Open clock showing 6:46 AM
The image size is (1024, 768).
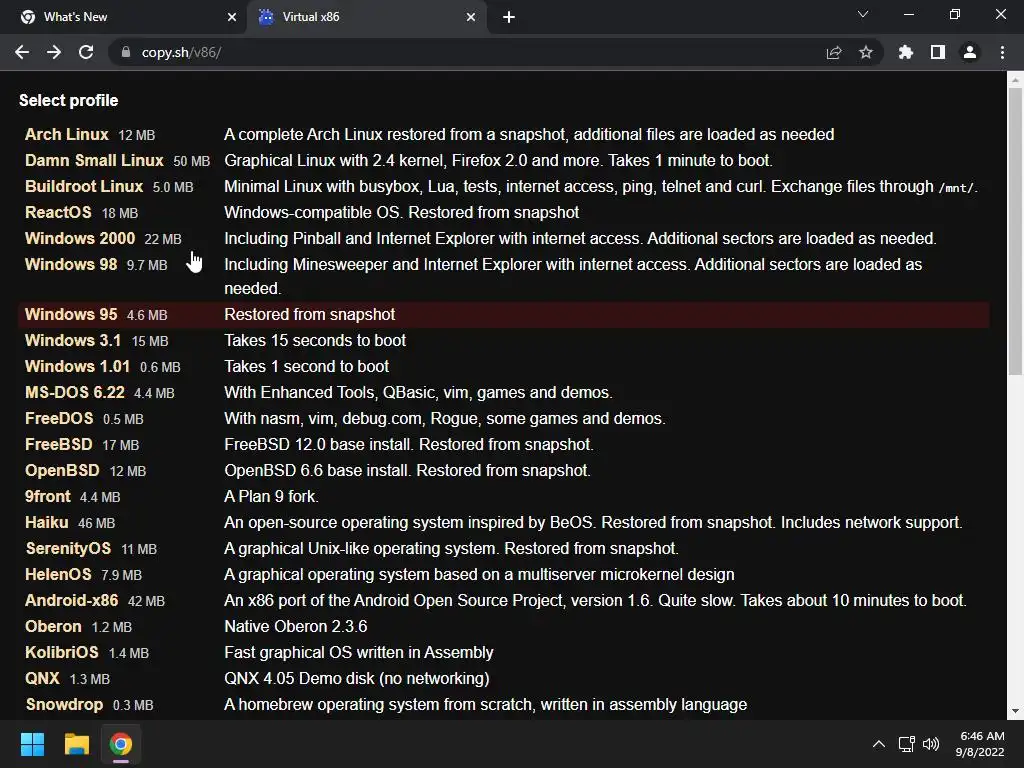click(980, 744)
